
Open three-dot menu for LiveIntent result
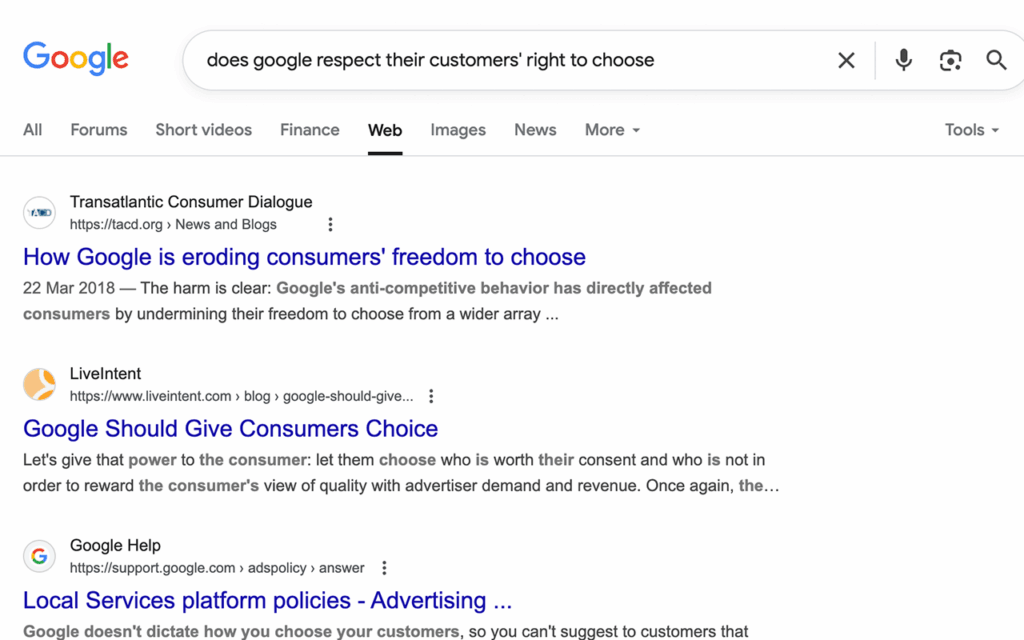(x=431, y=396)
